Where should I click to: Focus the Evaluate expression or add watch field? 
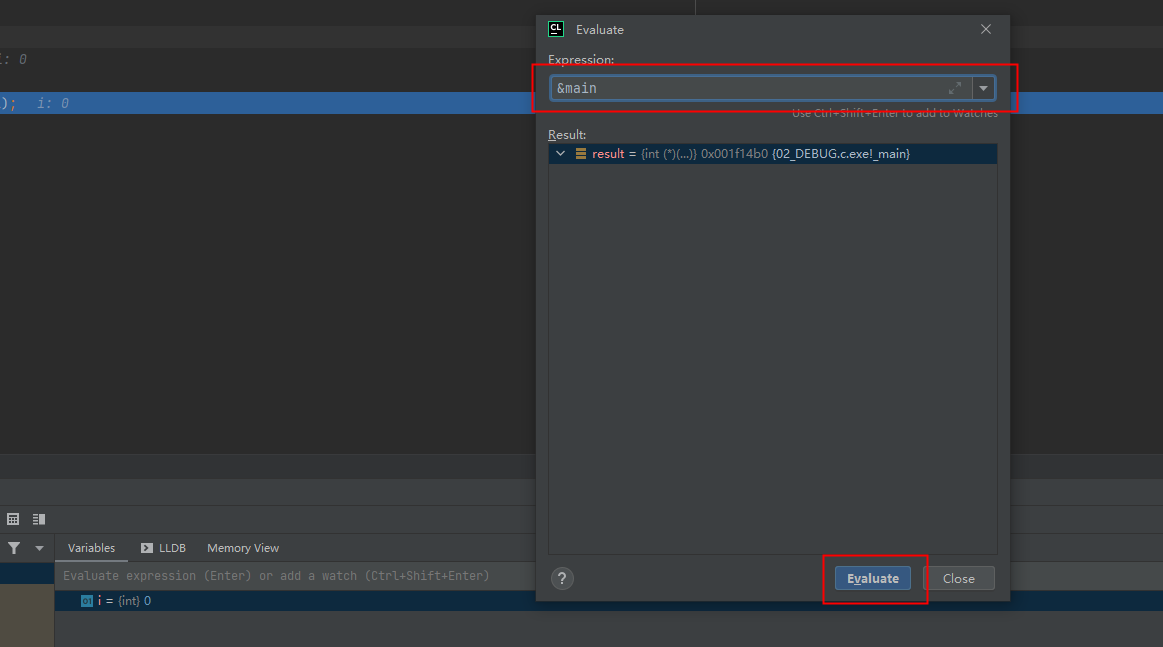[x=297, y=576]
